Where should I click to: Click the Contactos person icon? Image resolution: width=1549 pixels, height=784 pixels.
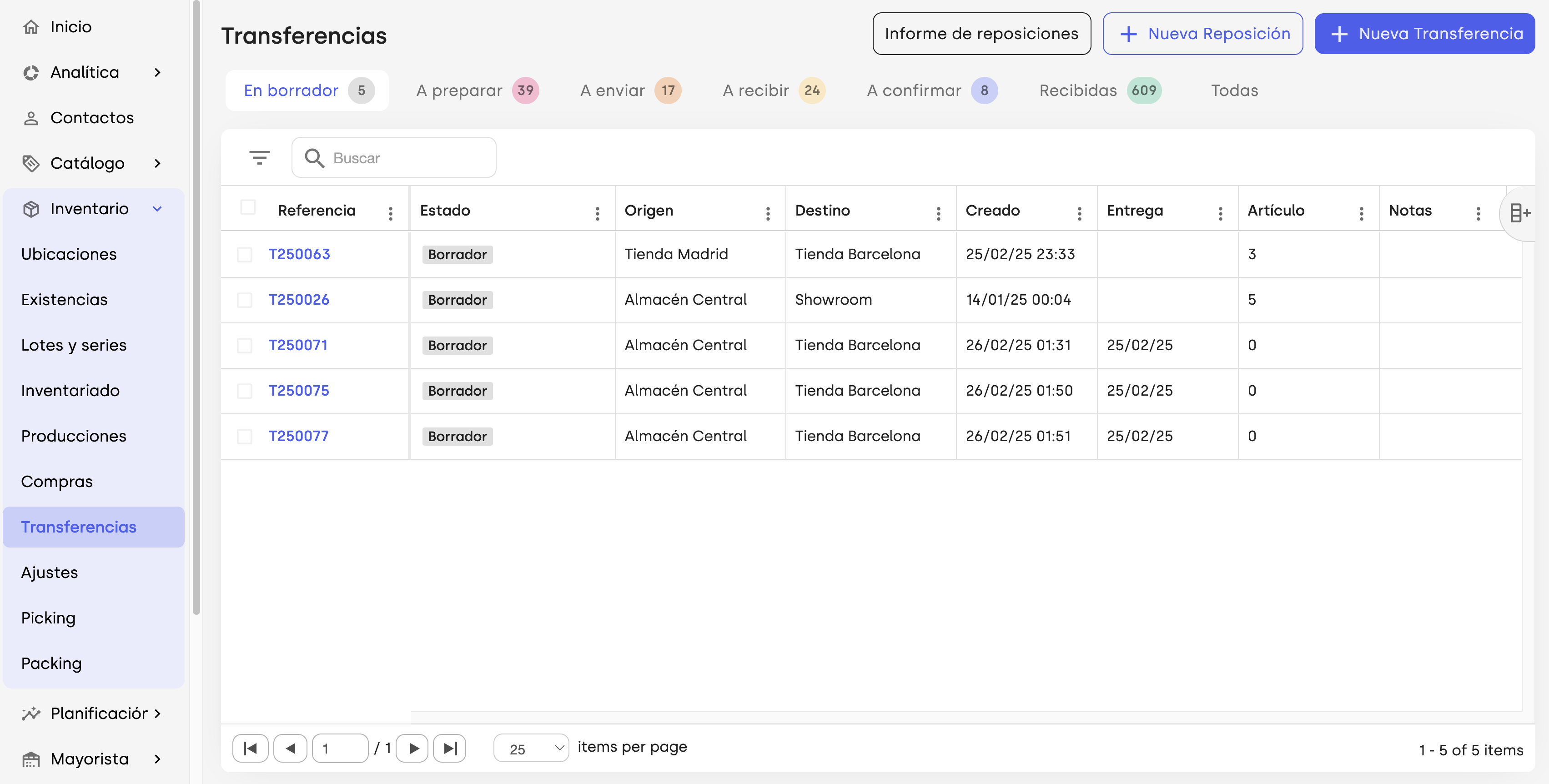[x=30, y=118]
